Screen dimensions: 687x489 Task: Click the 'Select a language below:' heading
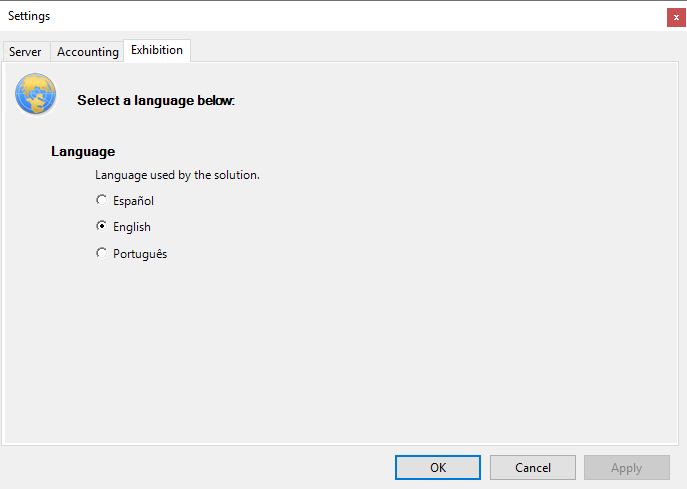(x=155, y=101)
